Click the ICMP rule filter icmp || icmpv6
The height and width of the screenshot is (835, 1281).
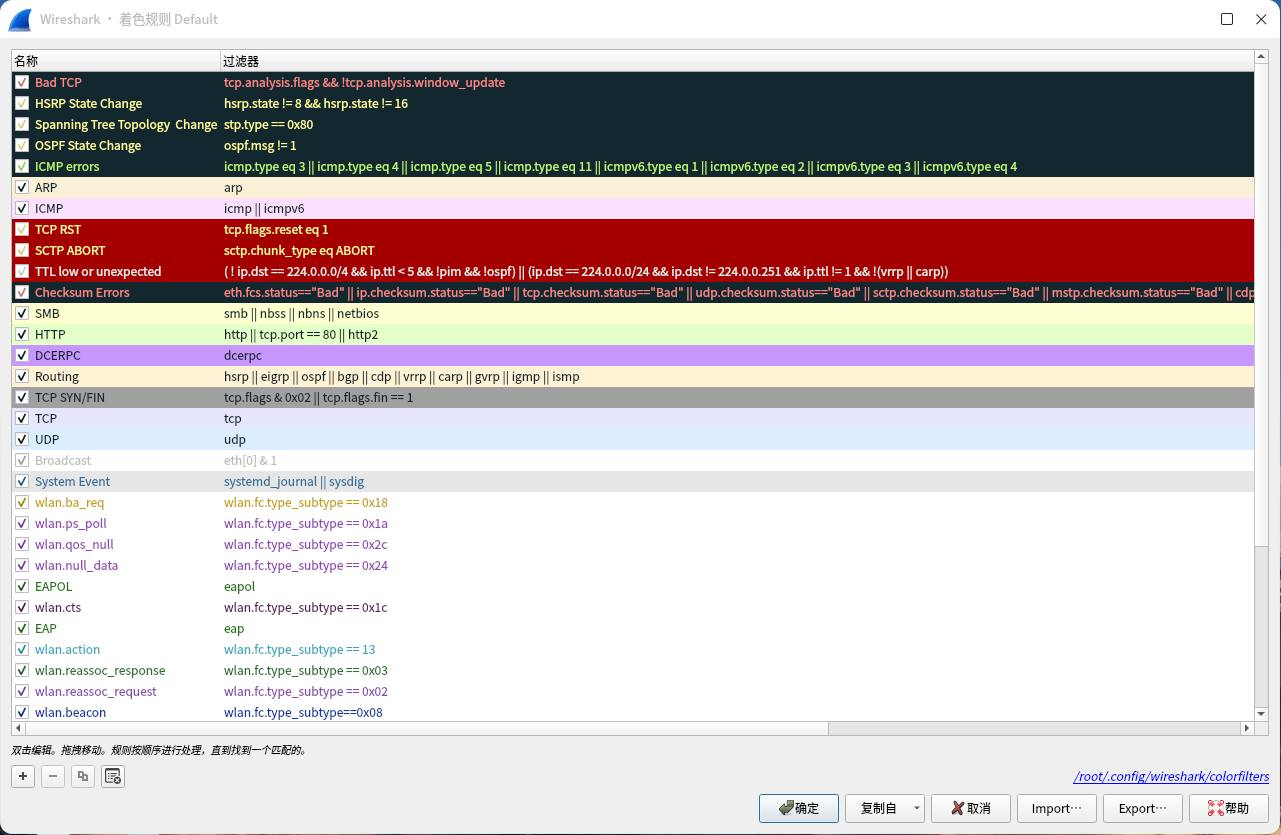264,209
